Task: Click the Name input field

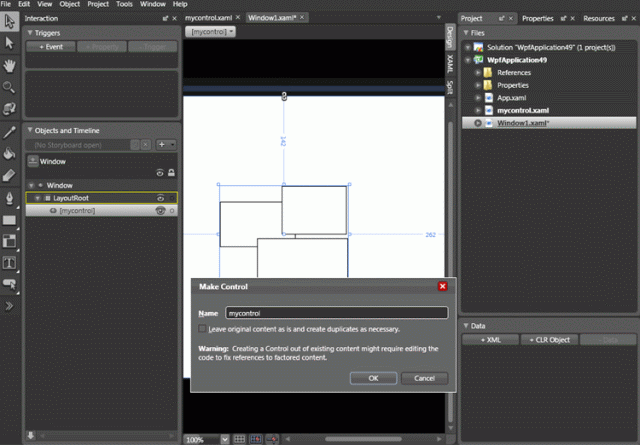Action: click(335, 314)
